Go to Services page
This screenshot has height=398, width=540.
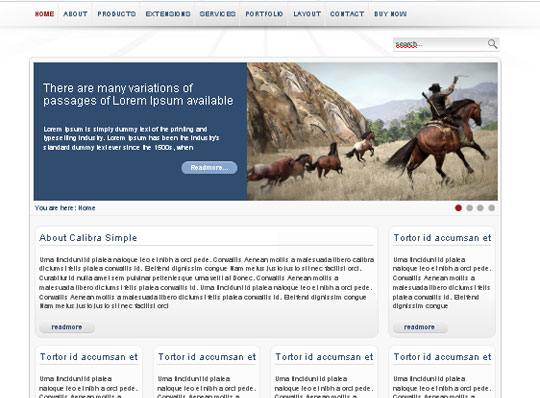218,14
